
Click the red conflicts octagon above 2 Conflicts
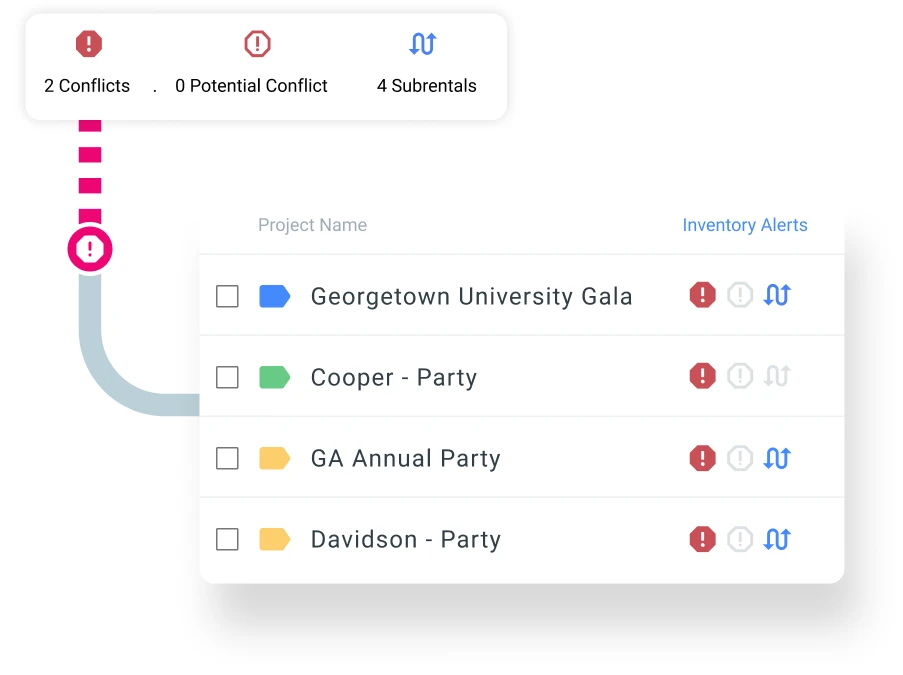(x=88, y=43)
